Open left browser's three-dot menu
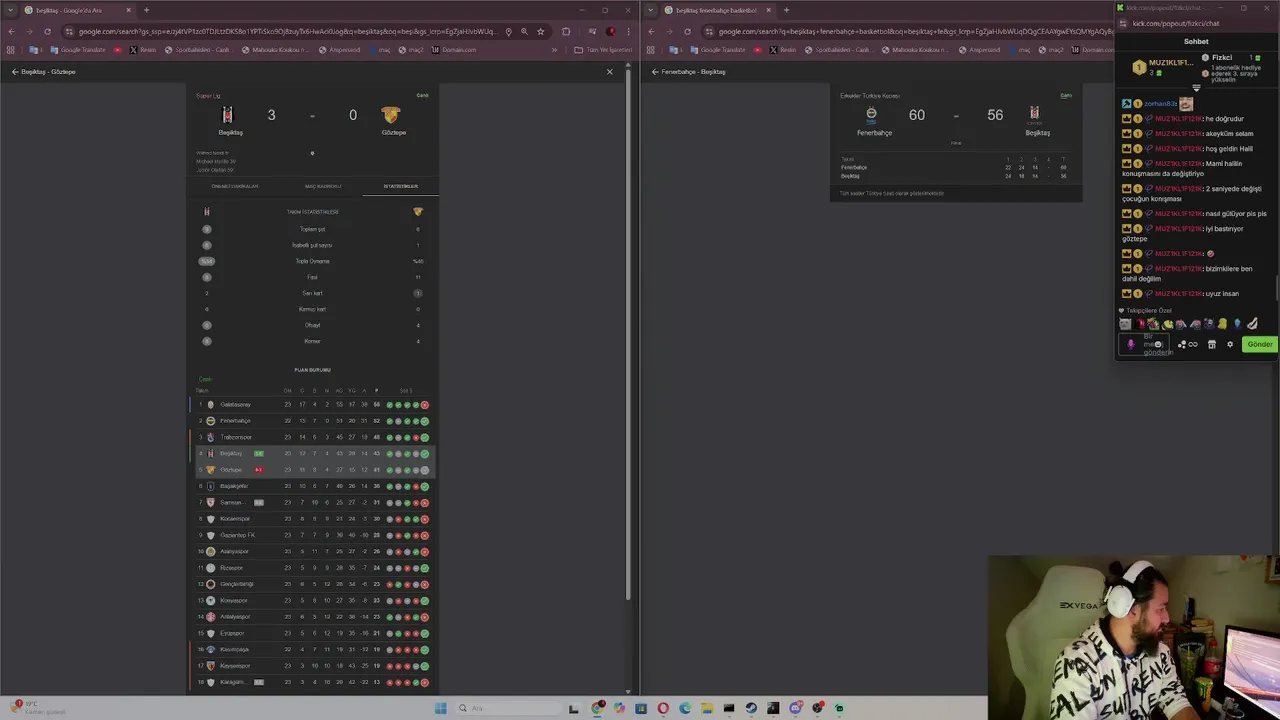 (627, 31)
